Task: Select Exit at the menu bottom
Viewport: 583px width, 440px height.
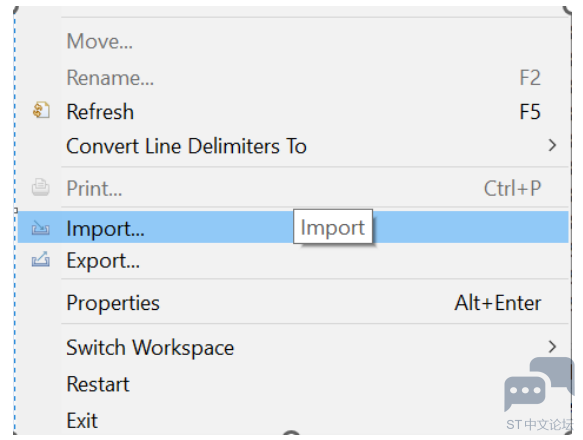Action: pos(82,421)
